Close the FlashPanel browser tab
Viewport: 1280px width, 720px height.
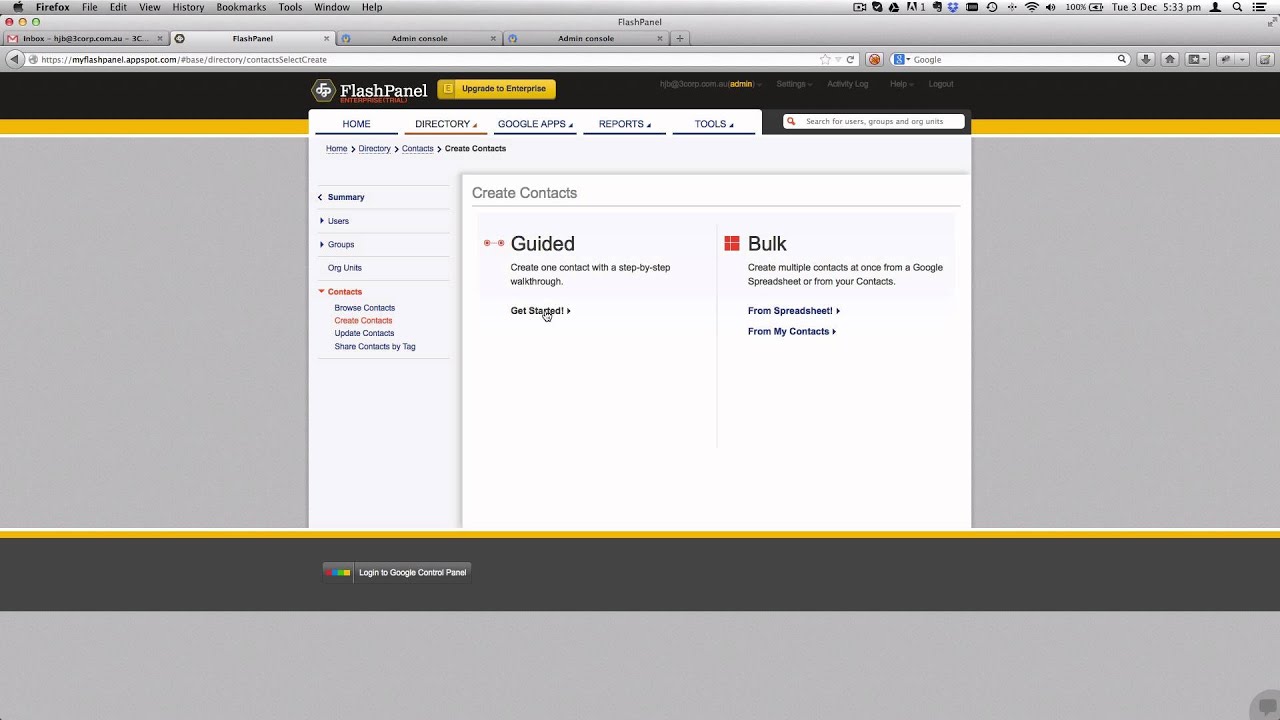pyautogui.click(x=326, y=38)
